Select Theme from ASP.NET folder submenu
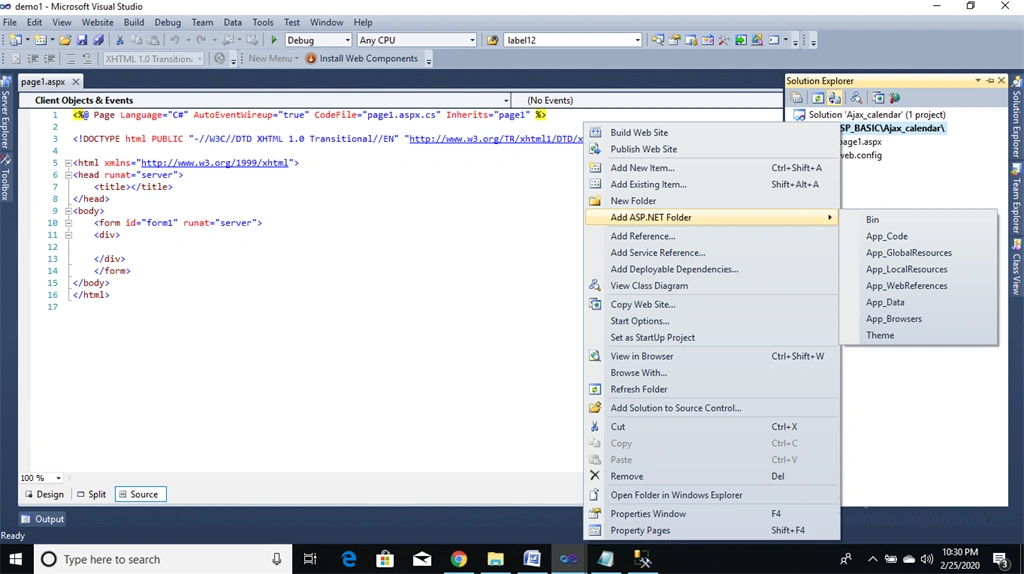The height and width of the screenshot is (574, 1024). 919,336
